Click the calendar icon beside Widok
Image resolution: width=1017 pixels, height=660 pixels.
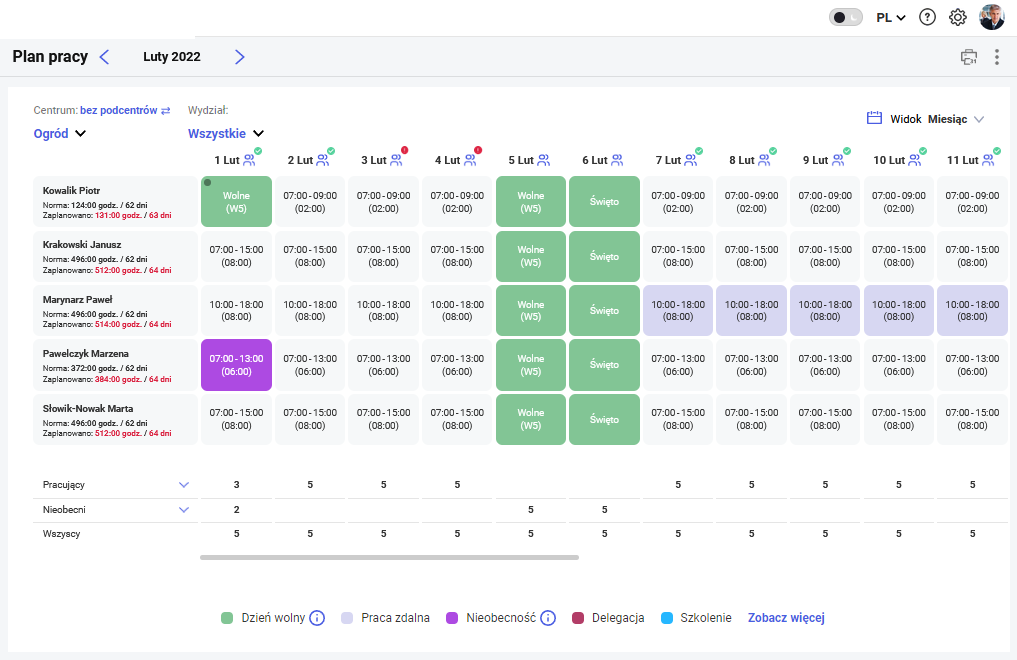pyautogui.click(x=874, y=118)
